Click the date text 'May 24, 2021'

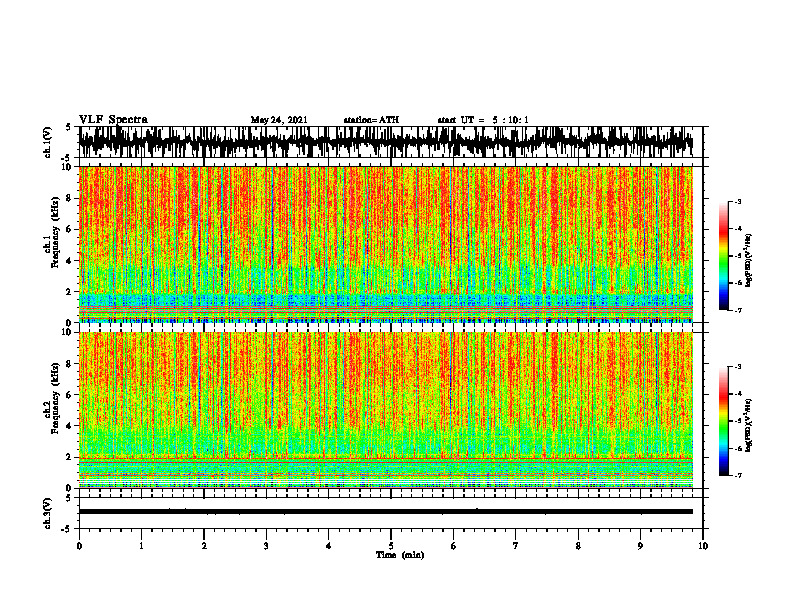(279, 120)
